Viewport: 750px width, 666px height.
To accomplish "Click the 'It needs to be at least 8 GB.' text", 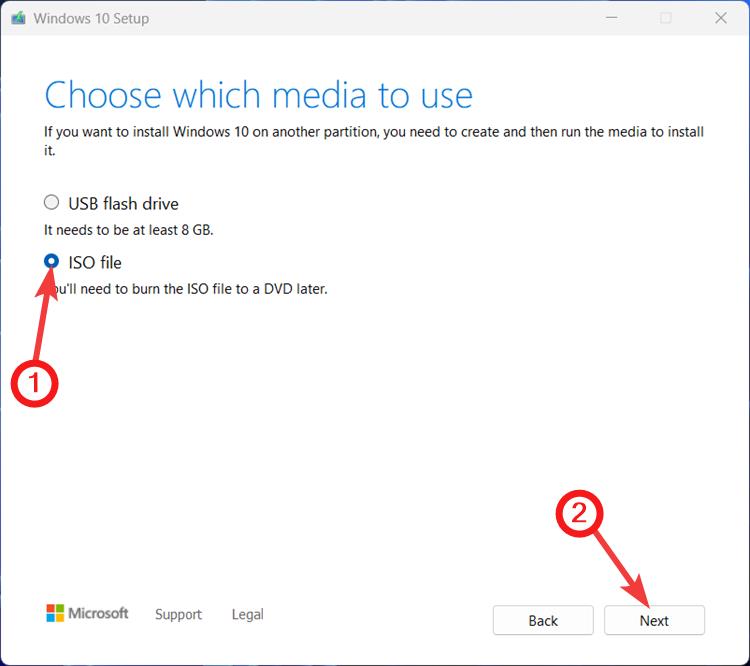I will pos(129,230).
